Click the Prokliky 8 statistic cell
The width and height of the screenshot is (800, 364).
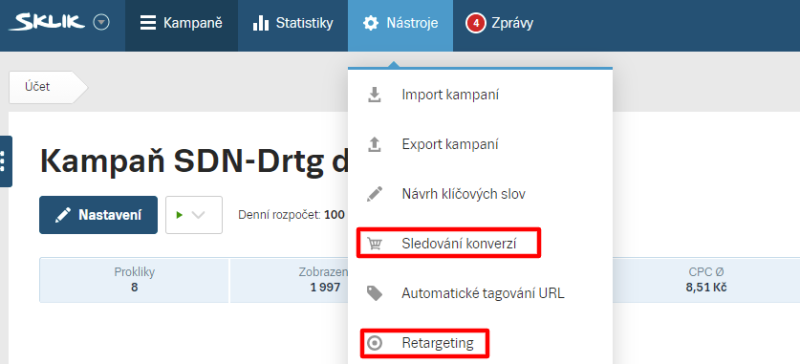pyautogui.click(x=134, y=280)
